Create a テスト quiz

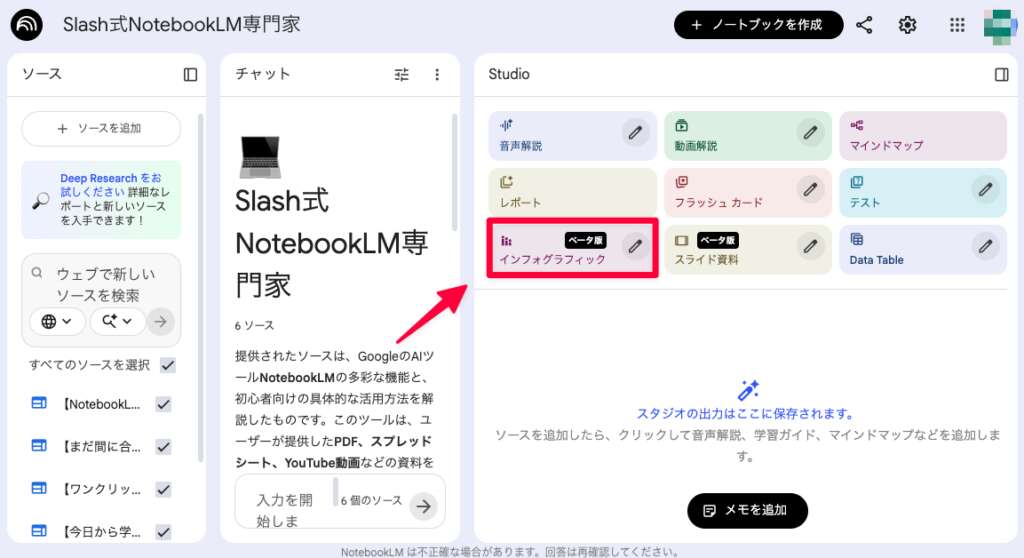pyautogui.click(x=923, y=192)
